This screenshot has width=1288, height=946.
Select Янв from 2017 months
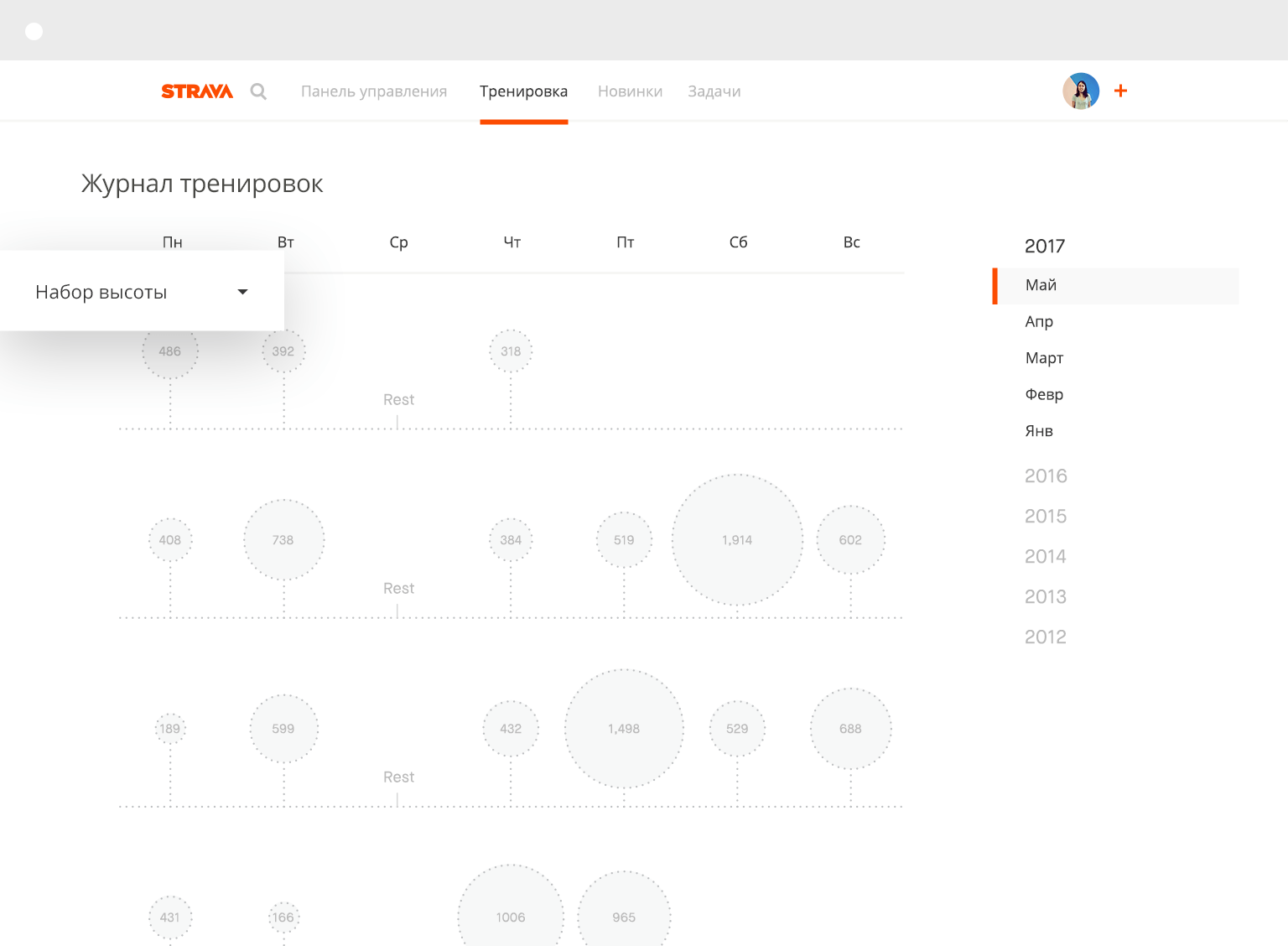point(1038,431)
